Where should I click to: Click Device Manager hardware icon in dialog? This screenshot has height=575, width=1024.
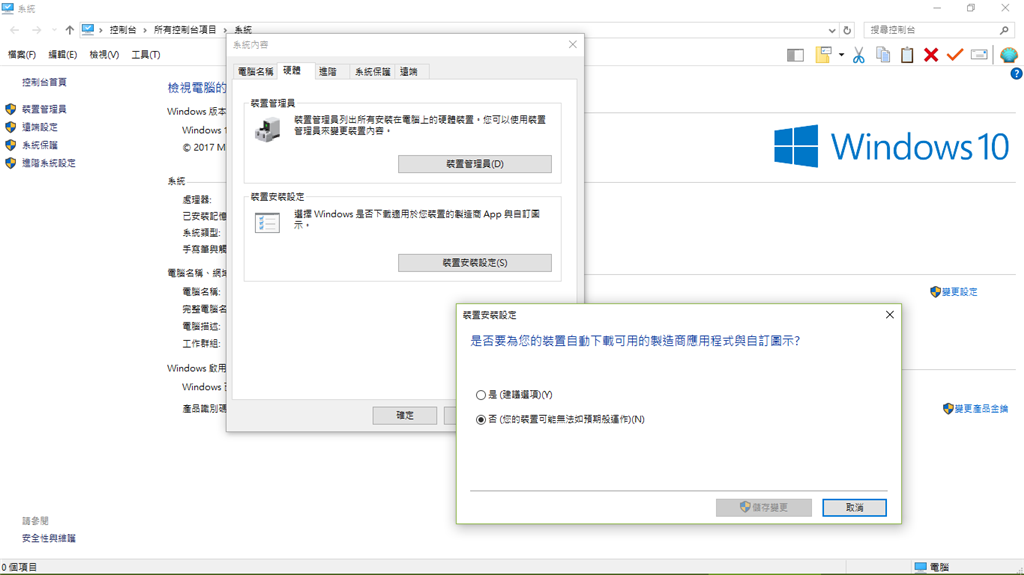tap(267, 129)
